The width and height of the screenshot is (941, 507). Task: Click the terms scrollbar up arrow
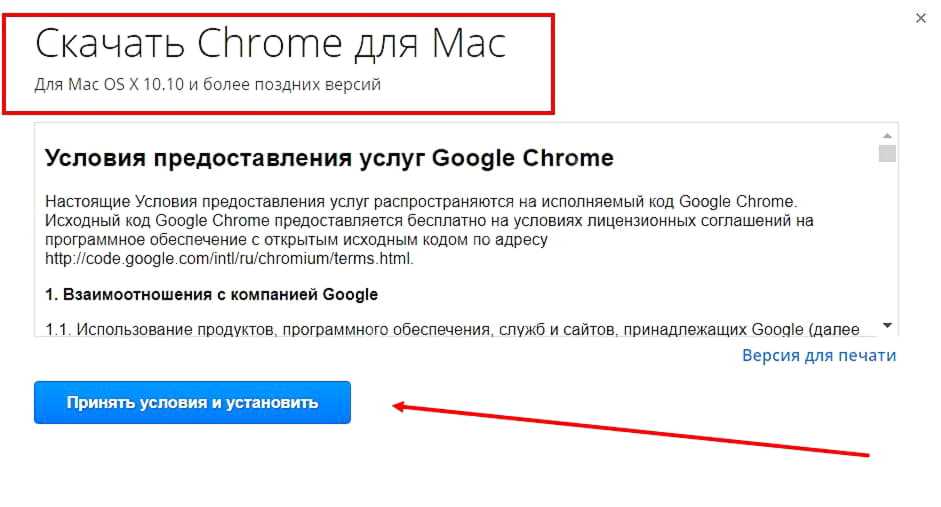887,136
